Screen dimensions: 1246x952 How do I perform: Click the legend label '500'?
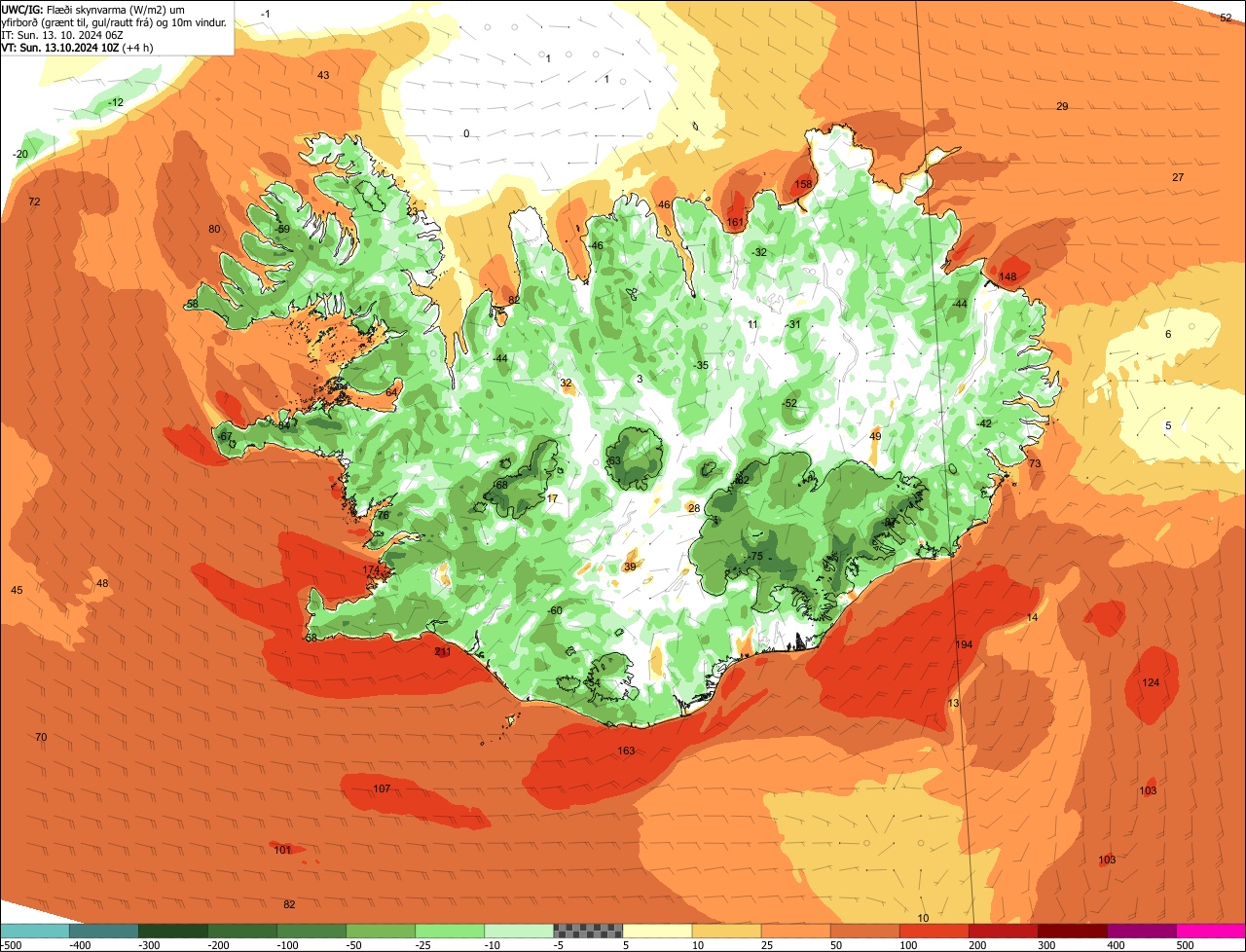click(1184, 945)
